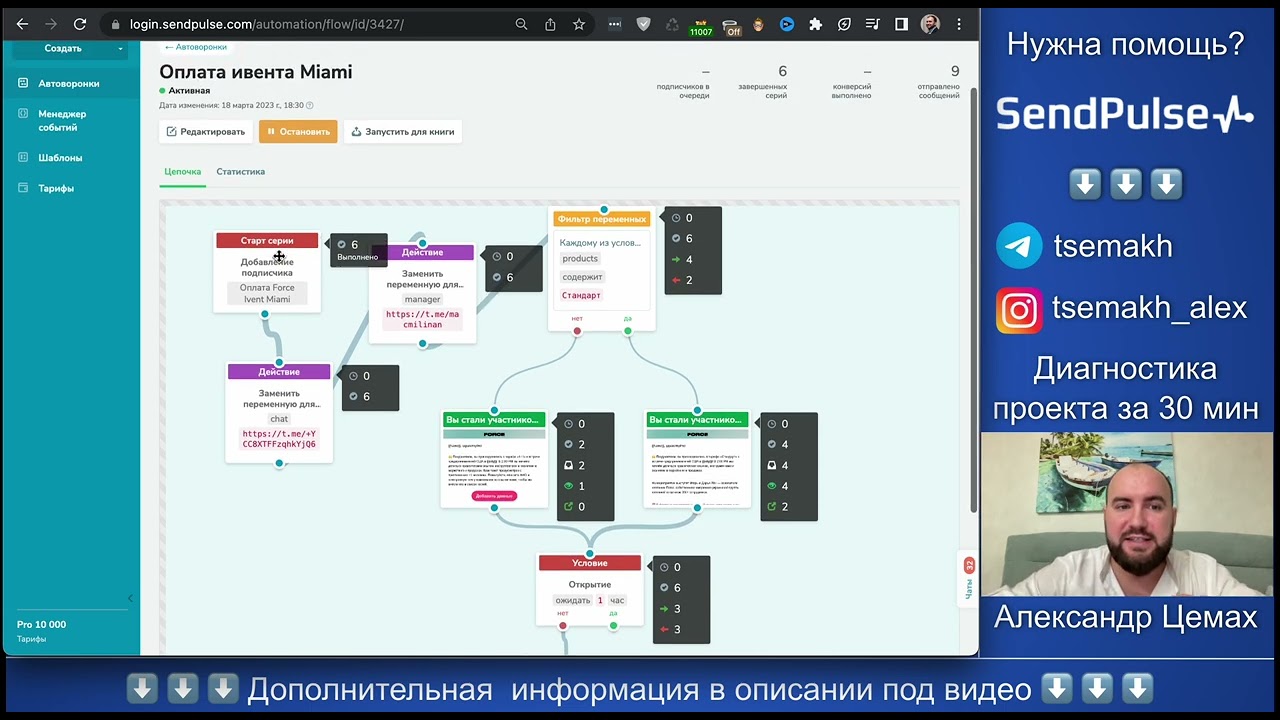Reload the current page
Image resolution: width=1280 pixels, height=720 pixels.
80,24
